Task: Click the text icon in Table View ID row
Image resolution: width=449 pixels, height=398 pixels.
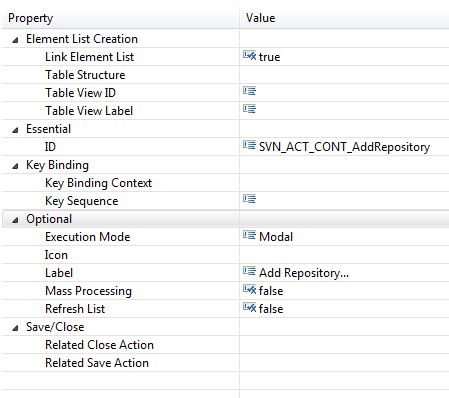Action: tap(249, 91)
